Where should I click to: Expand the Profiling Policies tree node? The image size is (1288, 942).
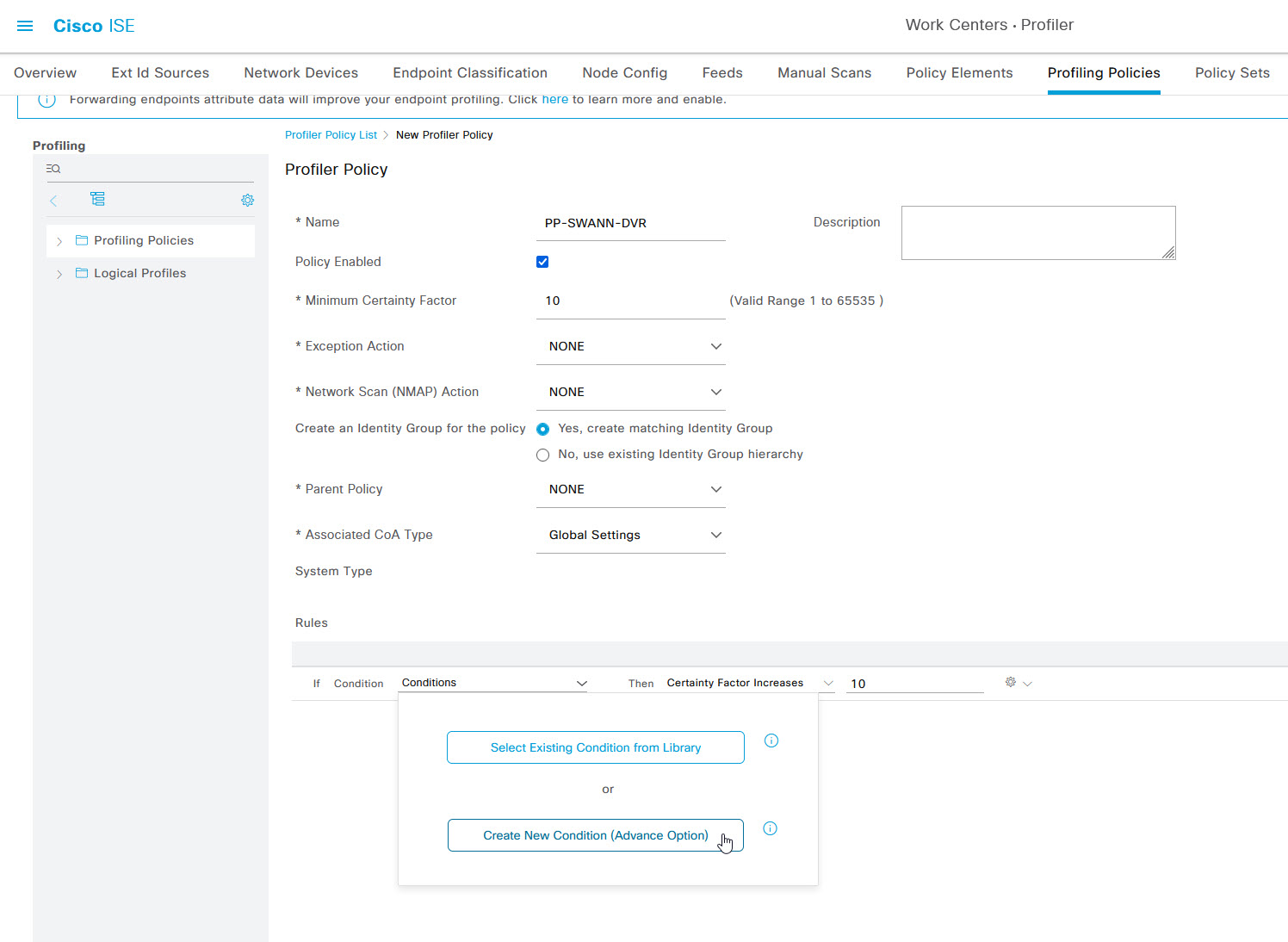59,241
